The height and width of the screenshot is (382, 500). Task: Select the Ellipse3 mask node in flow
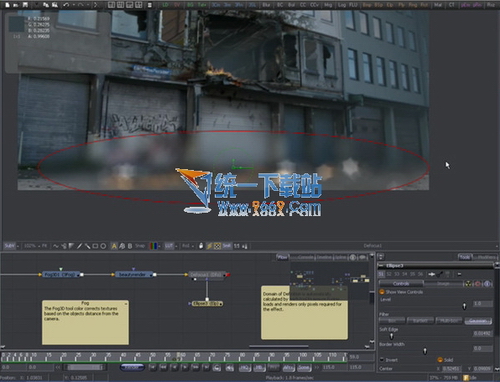(x=207, y=304)
